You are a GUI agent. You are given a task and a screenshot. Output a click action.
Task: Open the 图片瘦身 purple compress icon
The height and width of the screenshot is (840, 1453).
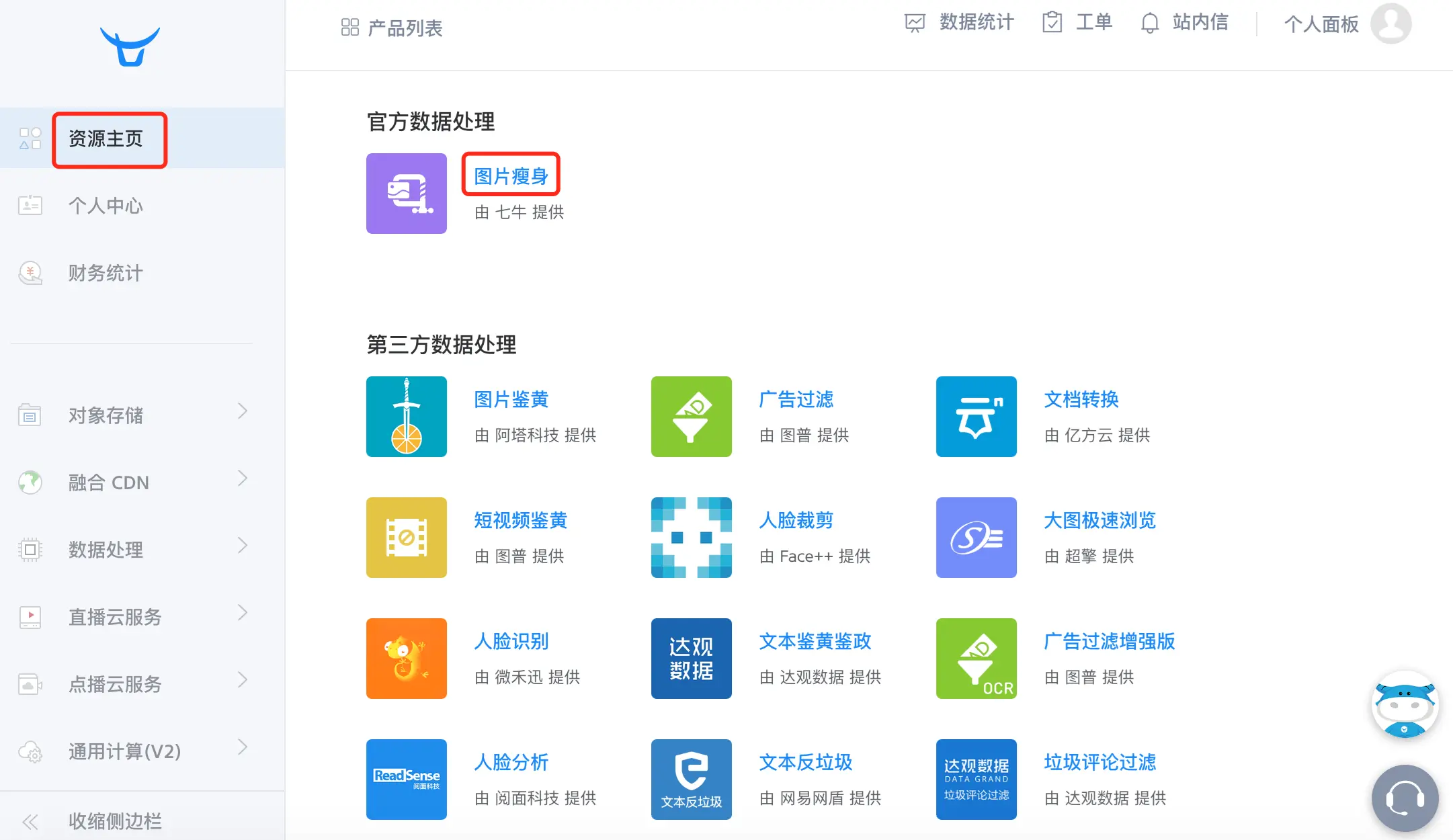coord(407,194)
